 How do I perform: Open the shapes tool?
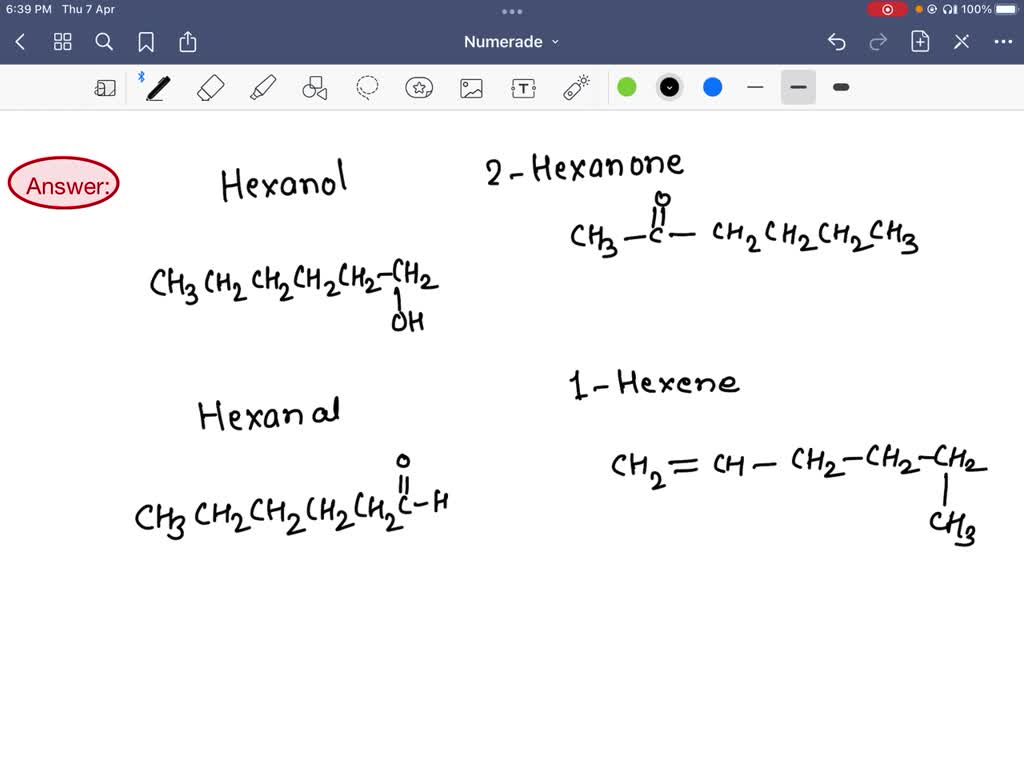click(315, 88)
